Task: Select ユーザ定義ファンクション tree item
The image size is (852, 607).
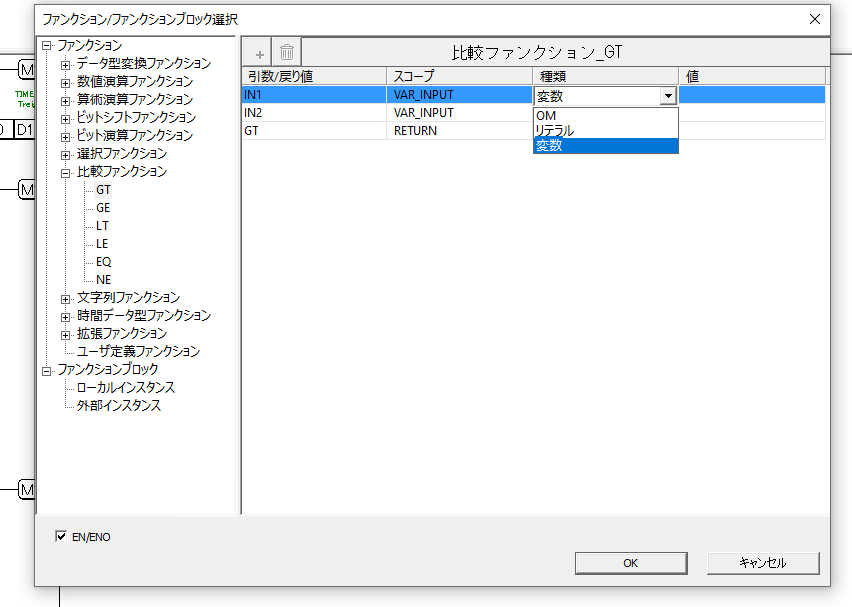Action: [x=138, y=352]
